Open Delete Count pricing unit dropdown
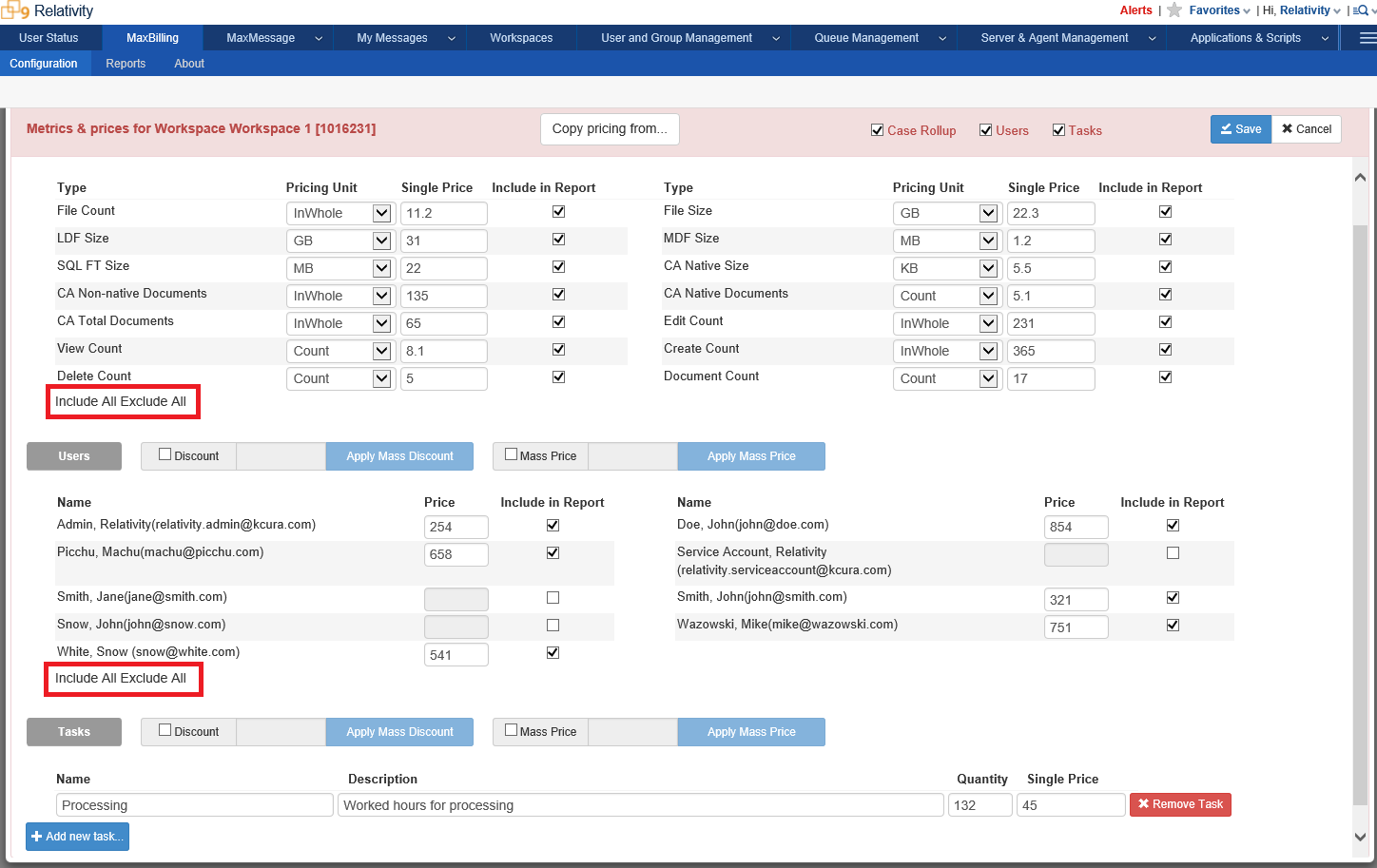 339,379
